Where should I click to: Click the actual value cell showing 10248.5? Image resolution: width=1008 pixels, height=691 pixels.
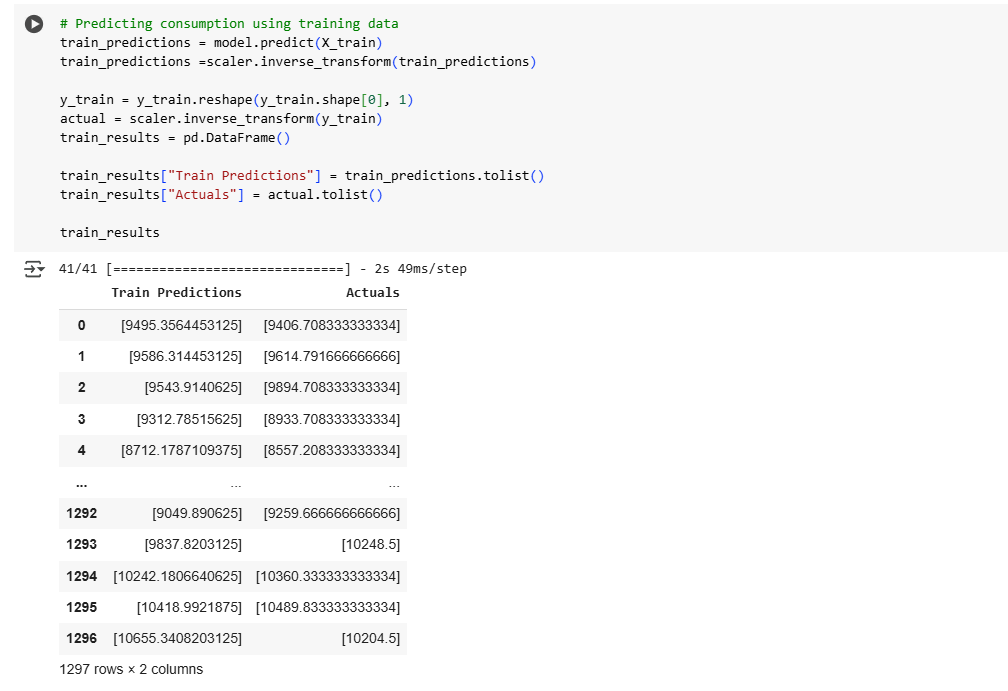tap(370, 544)
